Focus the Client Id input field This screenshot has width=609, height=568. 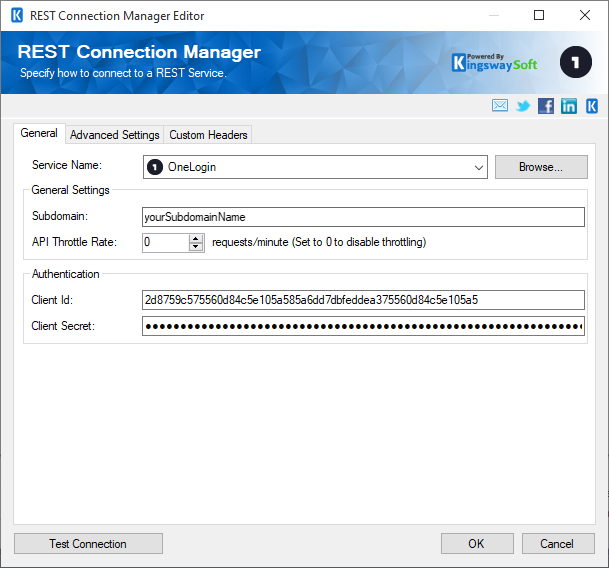click(x=363, y=300)
